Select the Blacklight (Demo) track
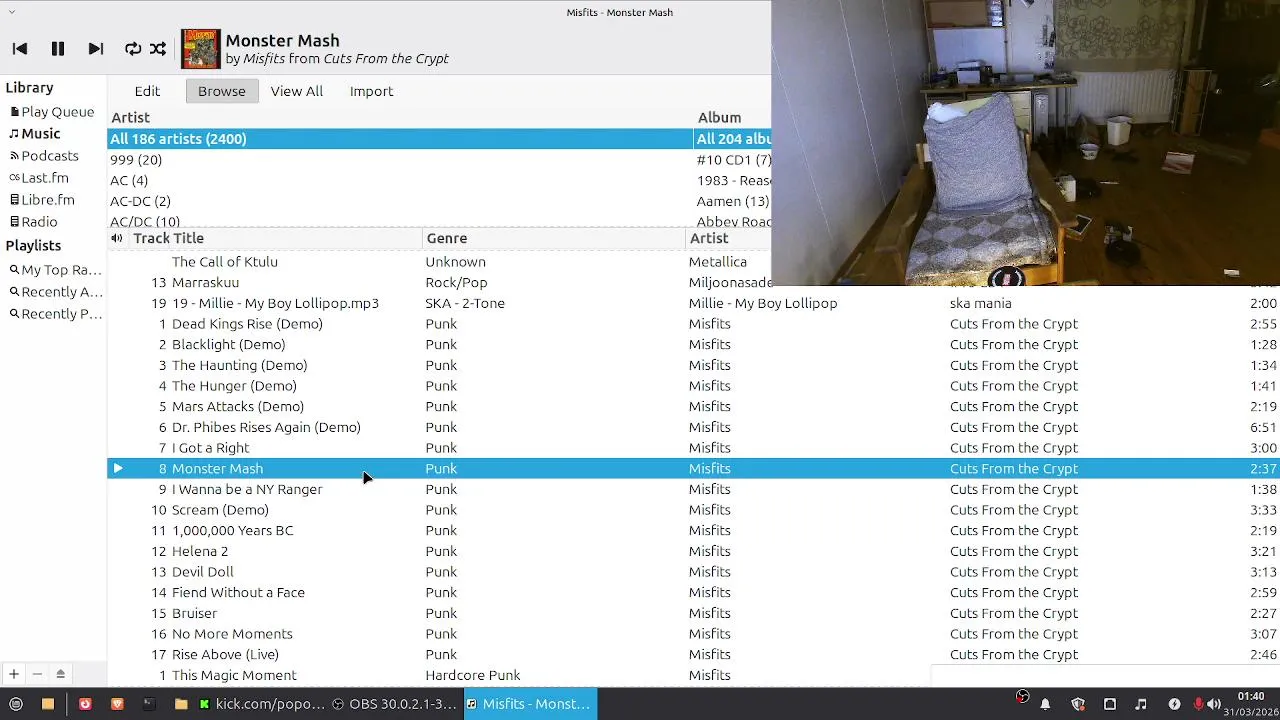This screenshot has height=720, width=1280. click(228, 345)
